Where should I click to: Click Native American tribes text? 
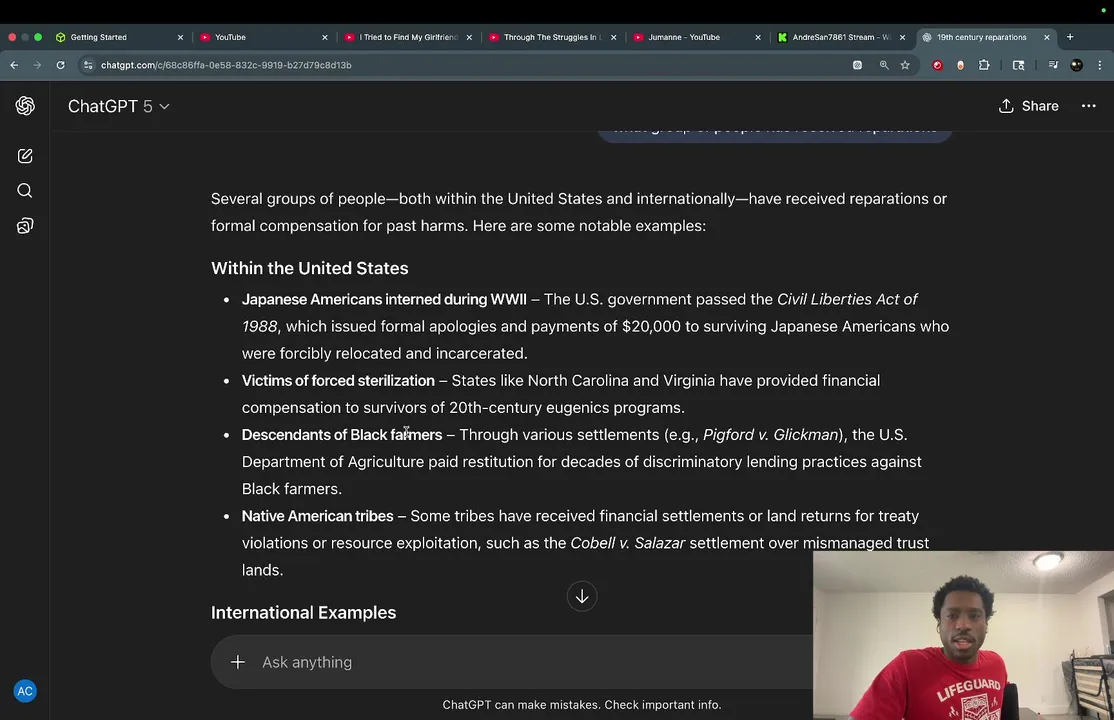(x=318, y=516)
